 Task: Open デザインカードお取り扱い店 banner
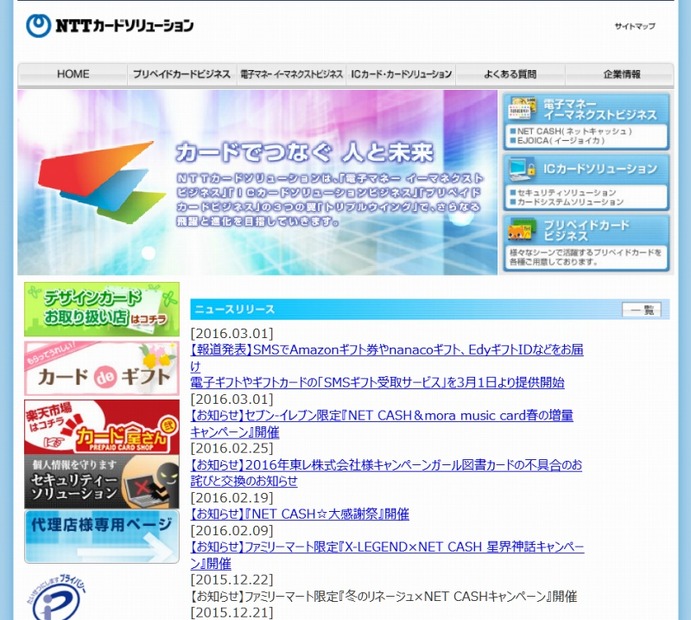pyautogui.click(x=102, y=309)
